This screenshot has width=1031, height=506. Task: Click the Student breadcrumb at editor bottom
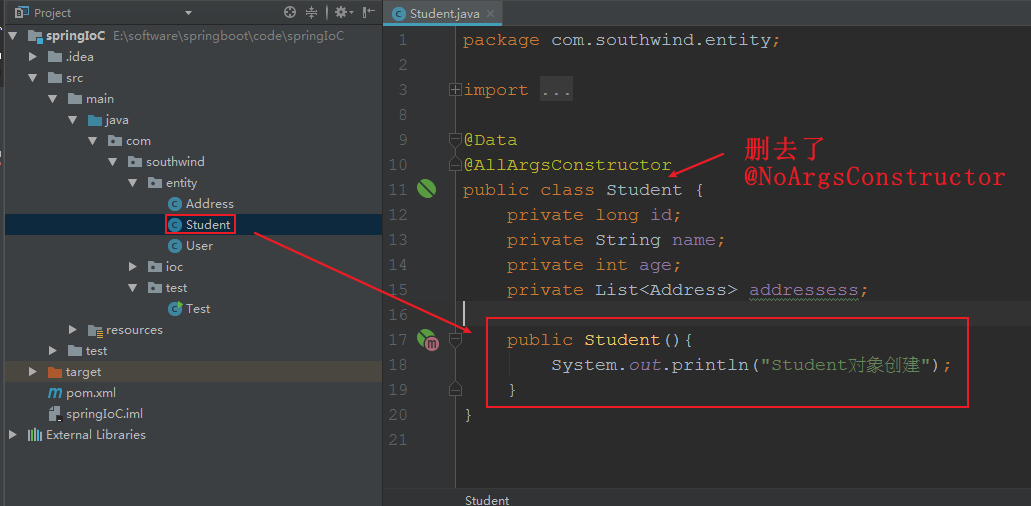tap(487, 500)
